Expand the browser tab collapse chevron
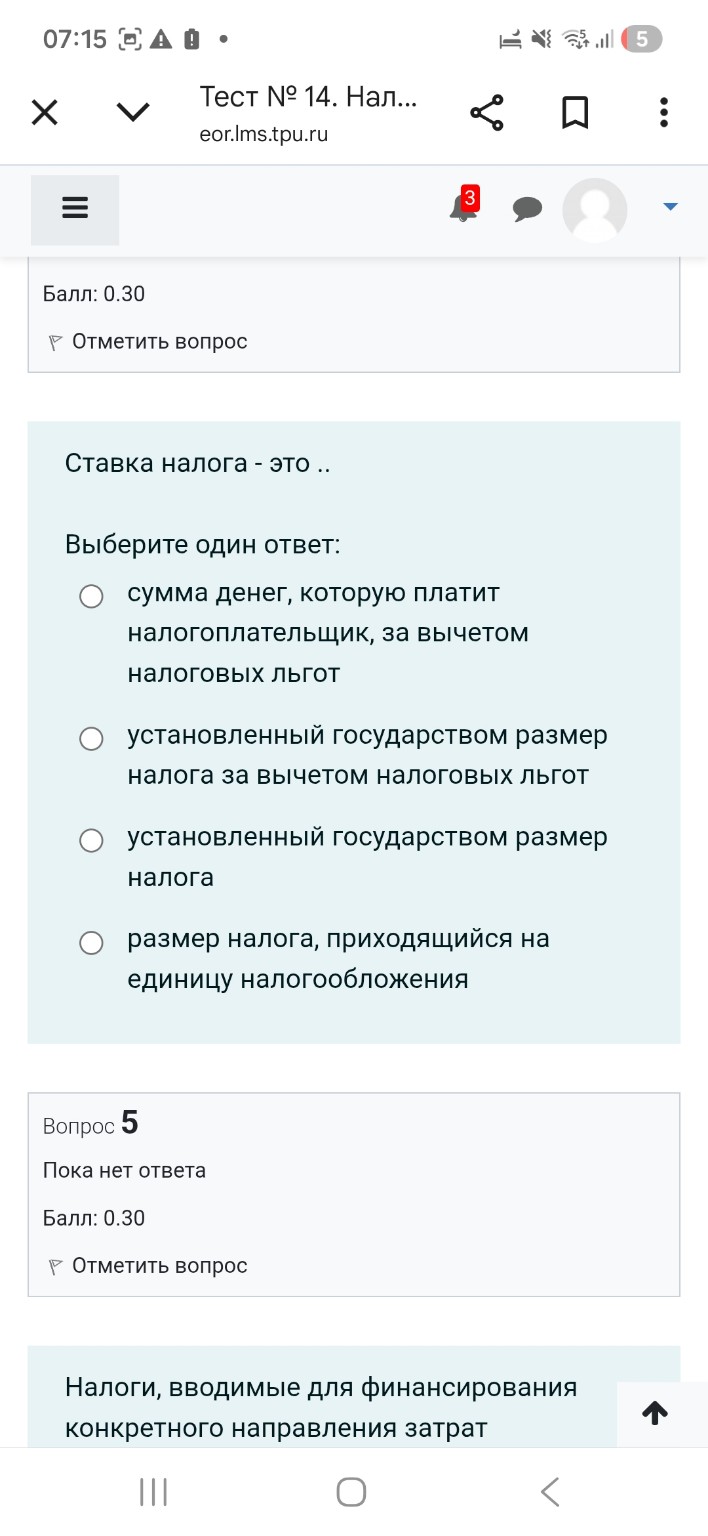 click(132, 112)
